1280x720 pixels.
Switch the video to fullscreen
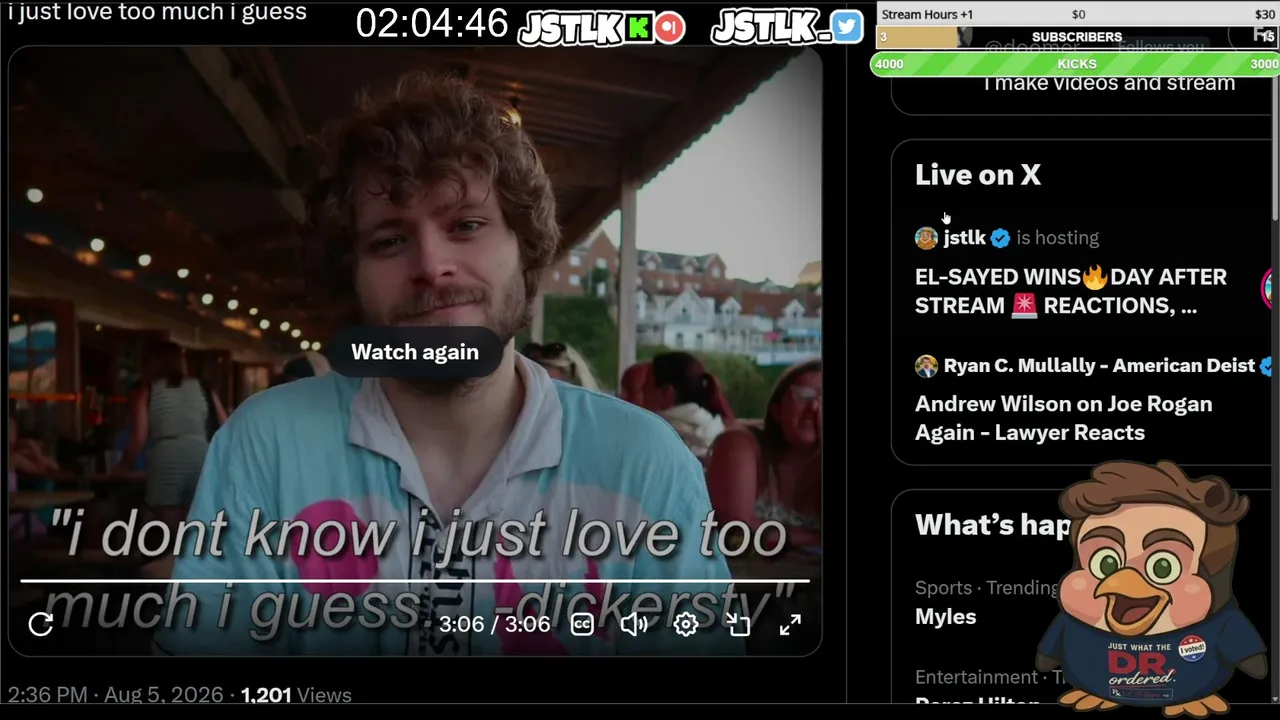[790, 625]
